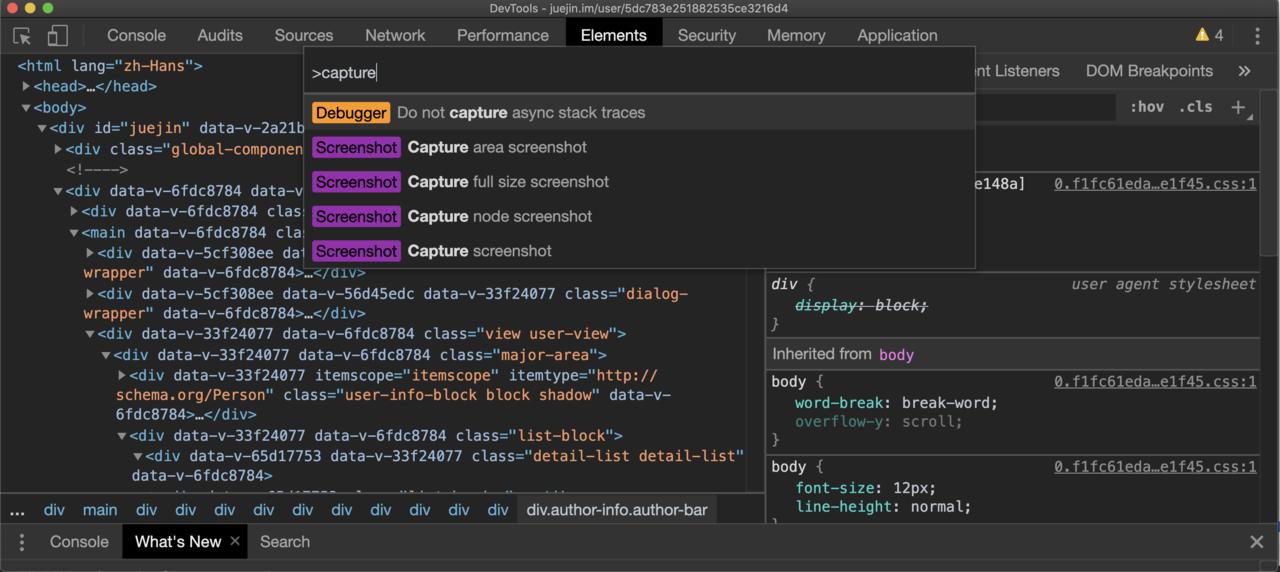
Task: Collapse the detail-list div node
Action: coord(138,456)
